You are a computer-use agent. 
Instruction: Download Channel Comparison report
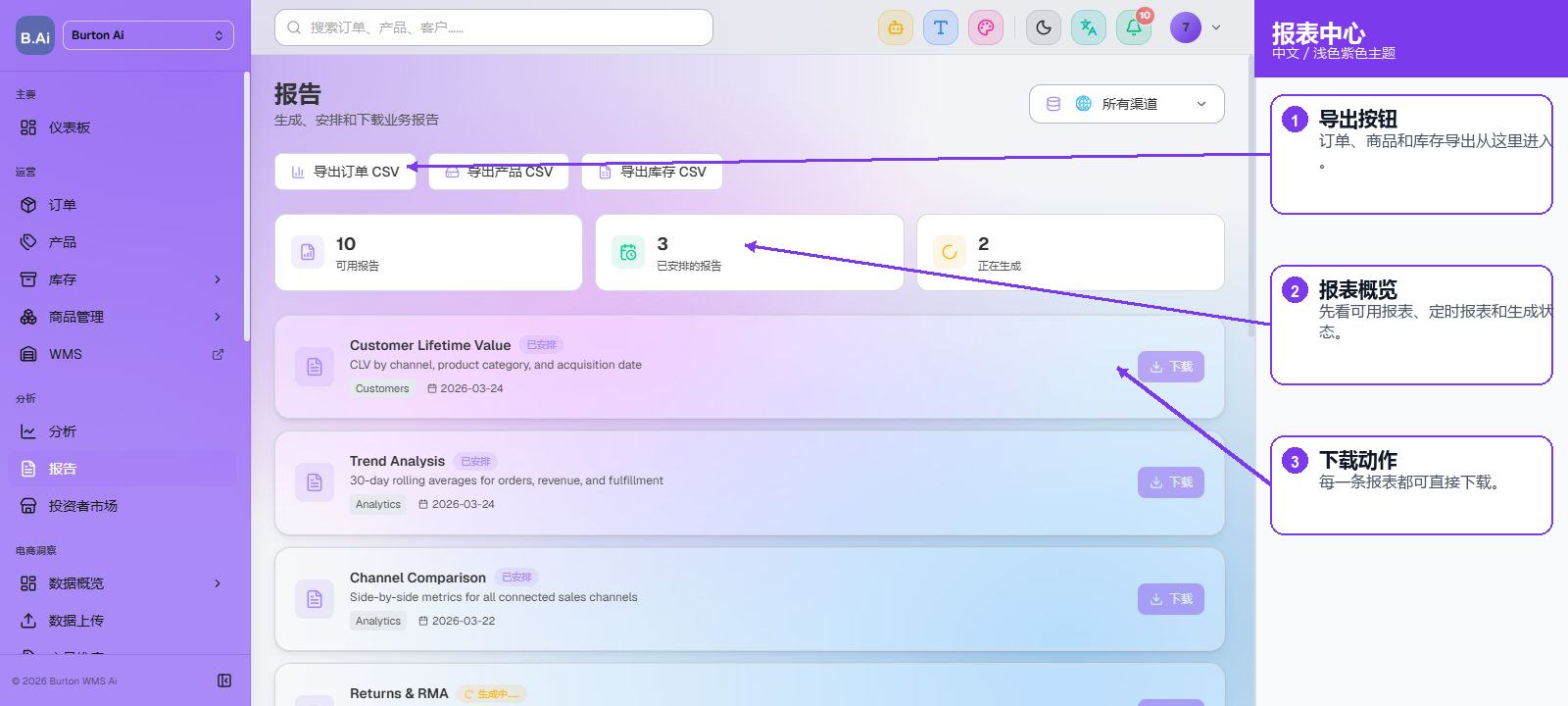[x=1171, y=599]
